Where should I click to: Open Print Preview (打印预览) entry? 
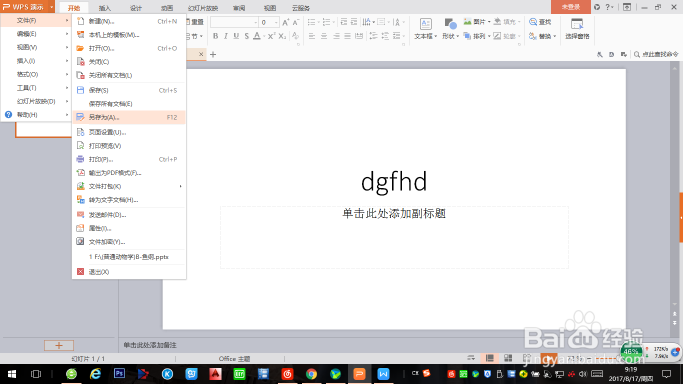click(129, 145)
